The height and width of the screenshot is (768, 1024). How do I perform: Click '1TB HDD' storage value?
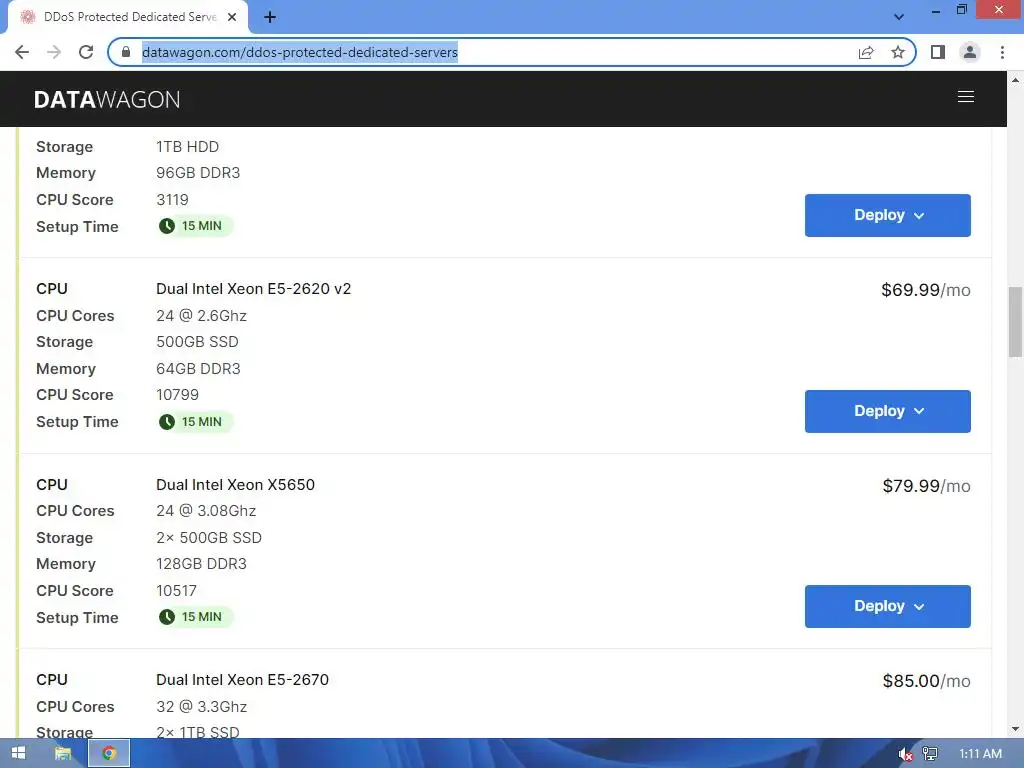click(187, 147)
